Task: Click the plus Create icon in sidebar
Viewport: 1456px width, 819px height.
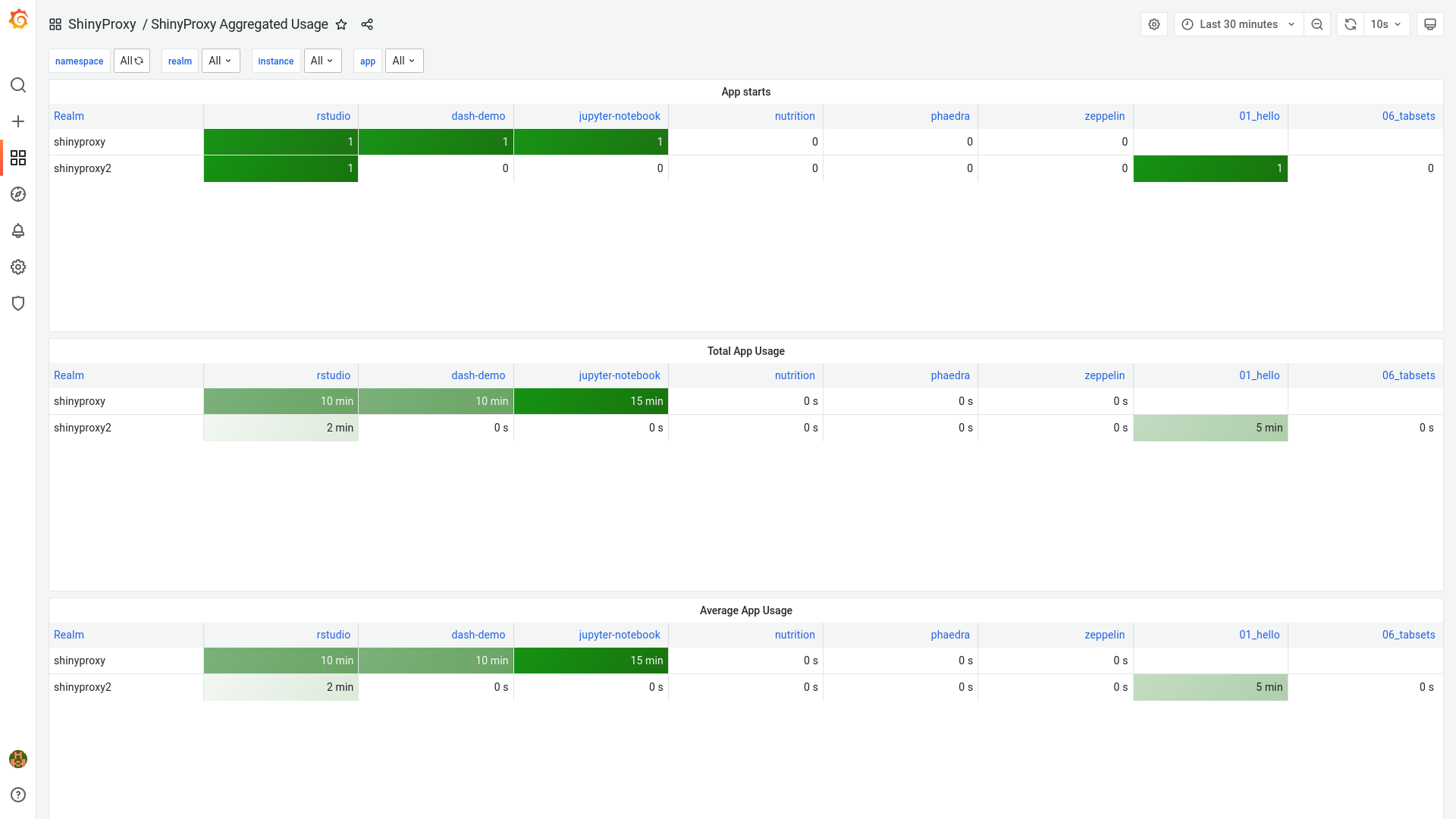Action: coord(18,121)
